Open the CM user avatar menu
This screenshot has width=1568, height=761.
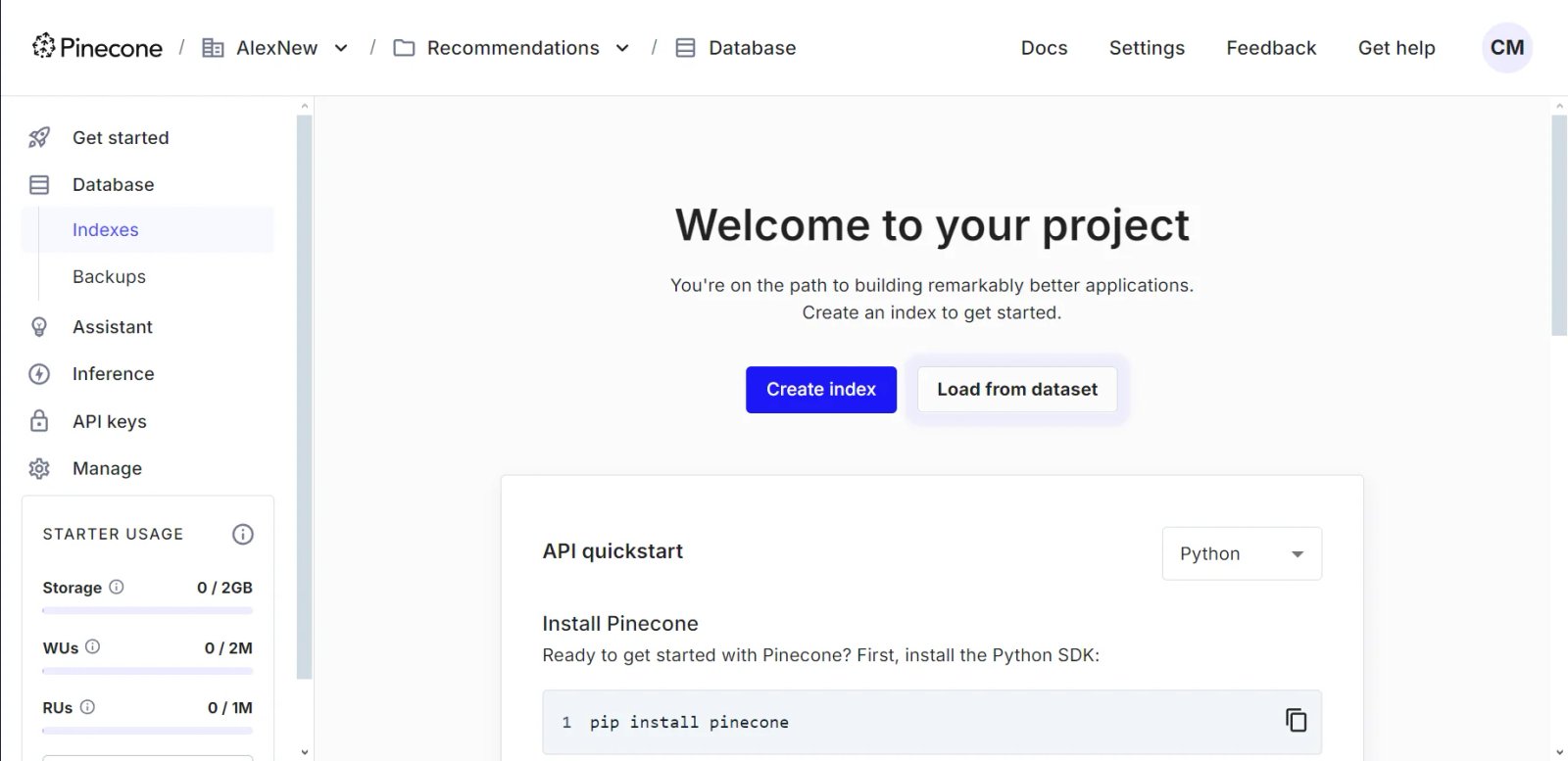pyautogui.click(x=1507, y=48)
